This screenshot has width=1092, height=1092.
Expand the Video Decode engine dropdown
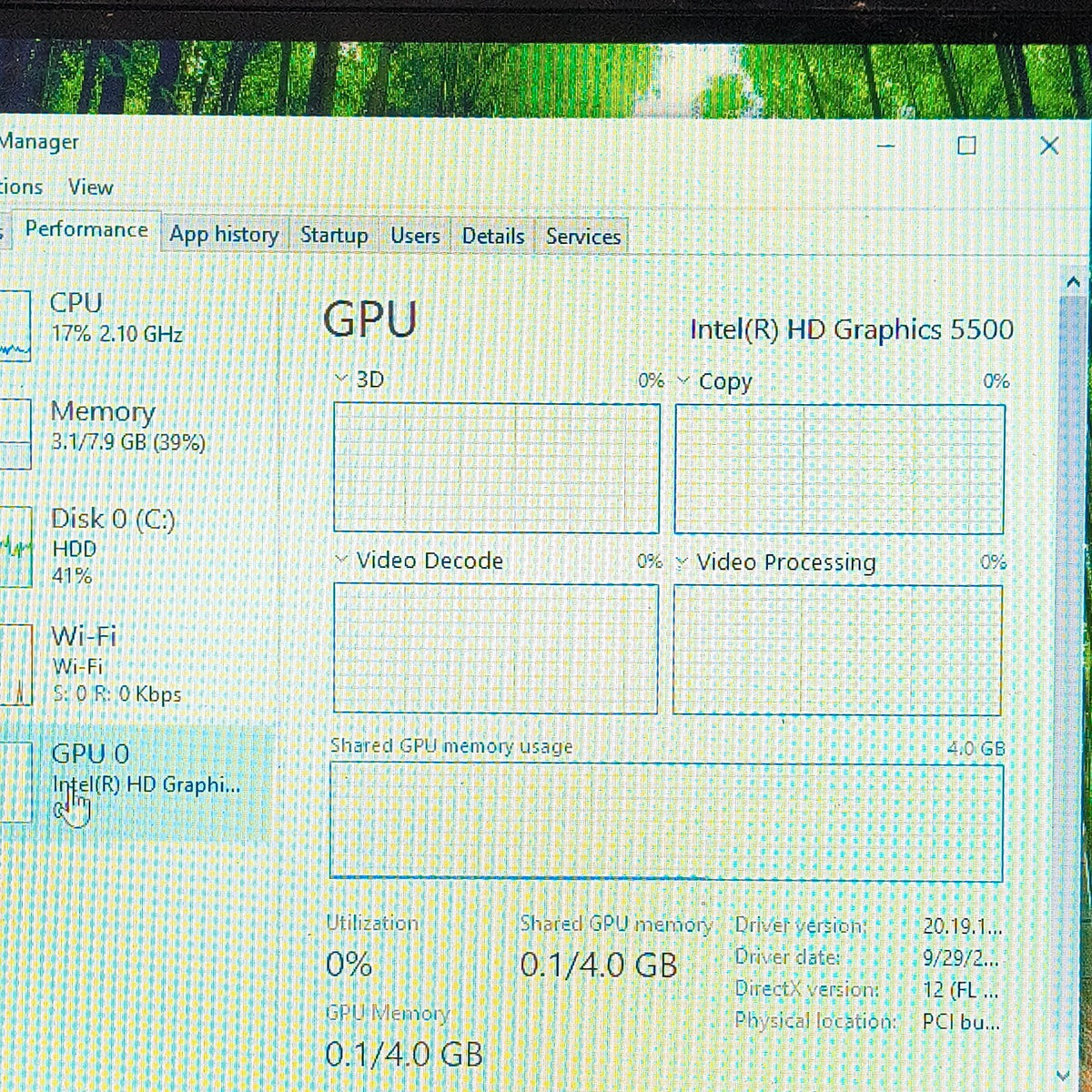(342, 560)
